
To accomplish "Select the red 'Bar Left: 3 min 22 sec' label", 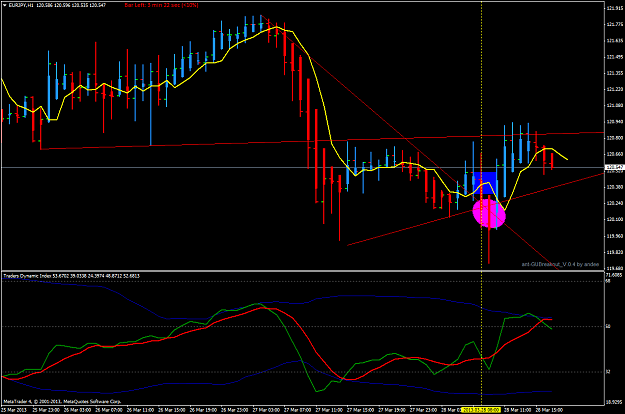I will click(161, 5).
